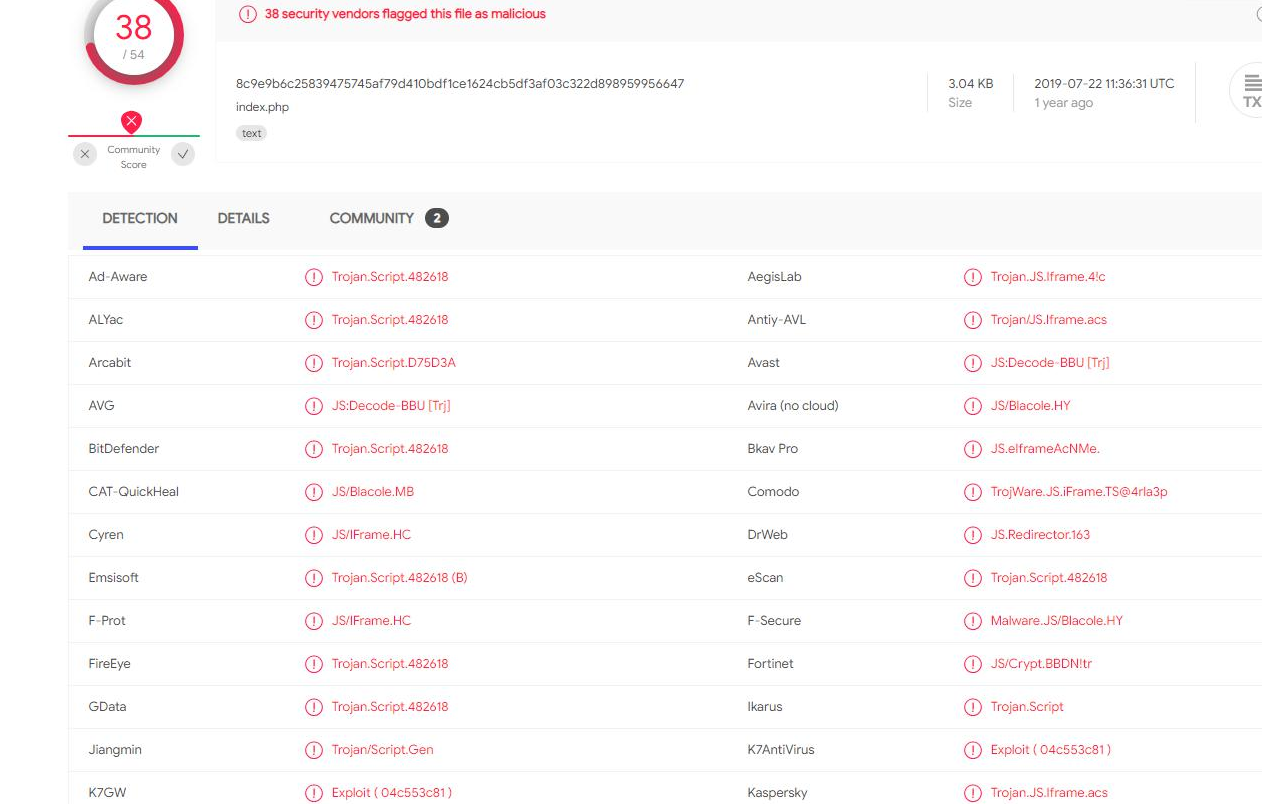Click the FireEye vendor name
The image size is (1262, 804).
tap(110, 664)
